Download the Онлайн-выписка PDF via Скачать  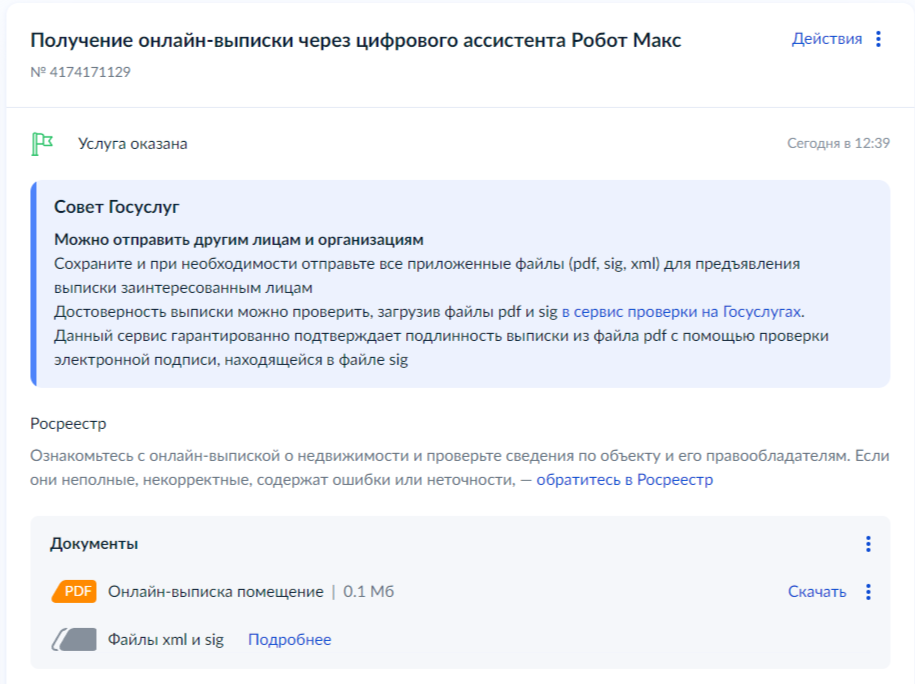pos(817,592)
